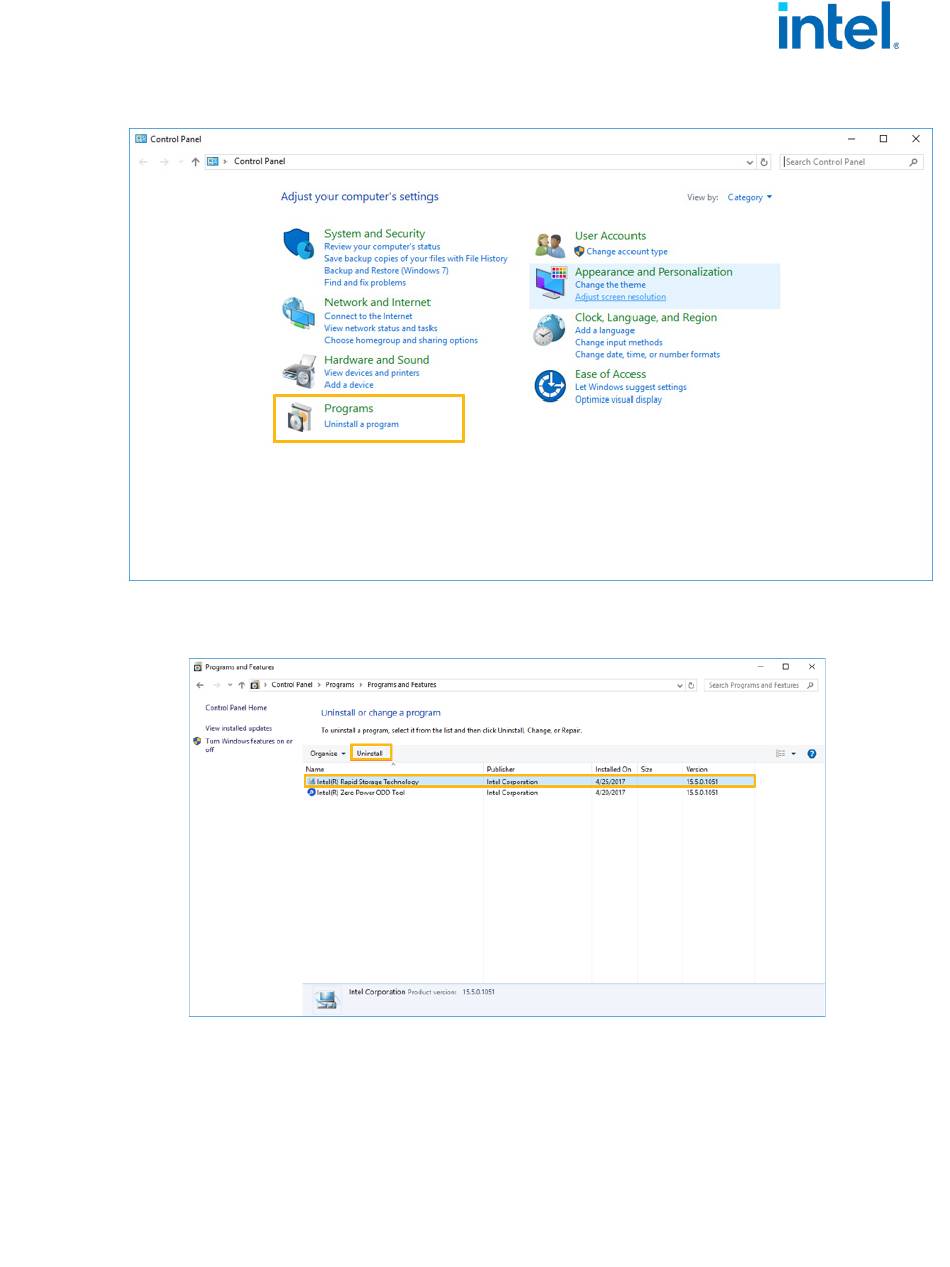Viewport: 950px width, 1267px height.
Task: Click change view icon in Programs and Features
Action: click(x=781, y=754)
